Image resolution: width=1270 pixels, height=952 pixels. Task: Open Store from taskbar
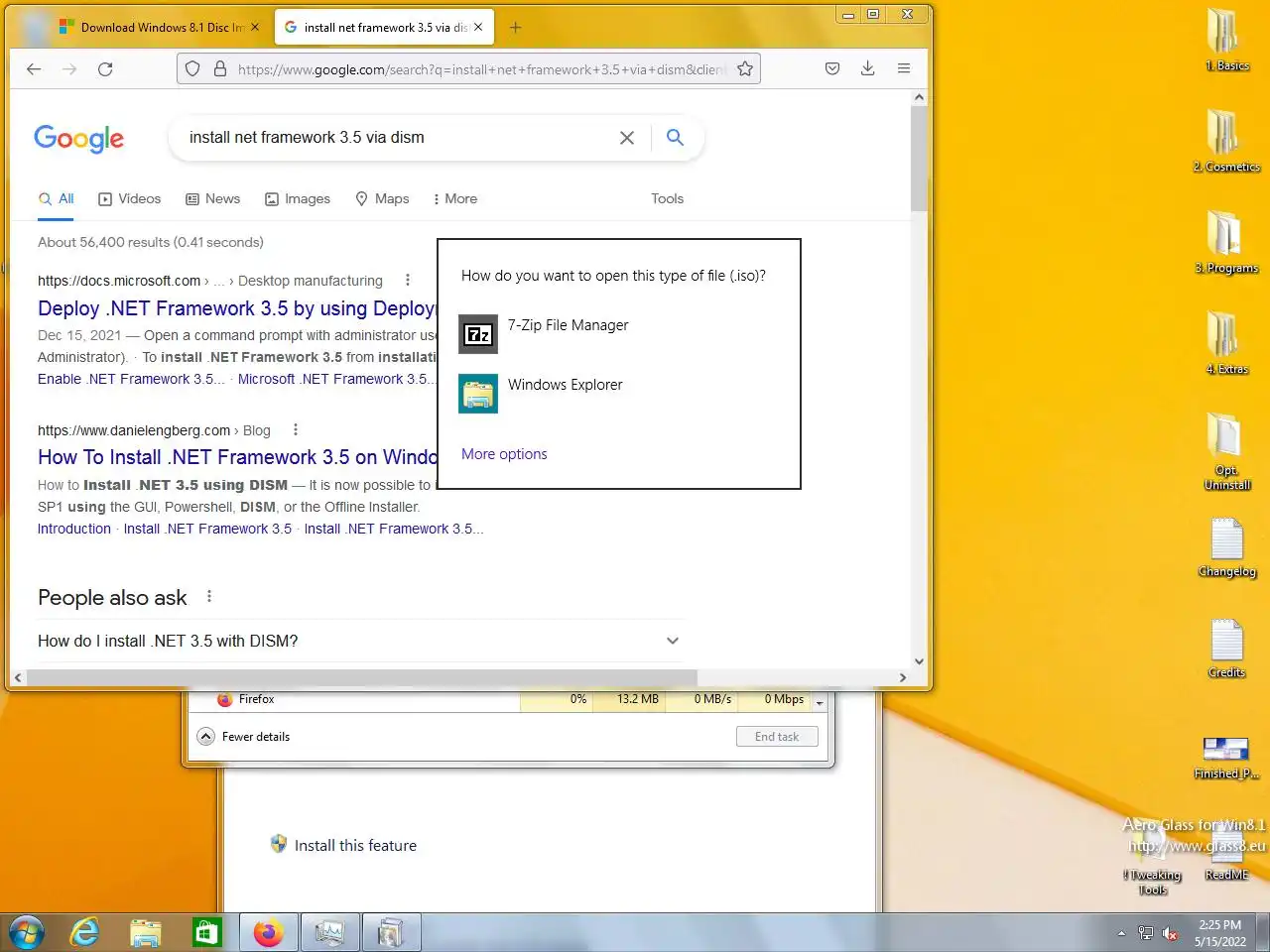point(206,933)
